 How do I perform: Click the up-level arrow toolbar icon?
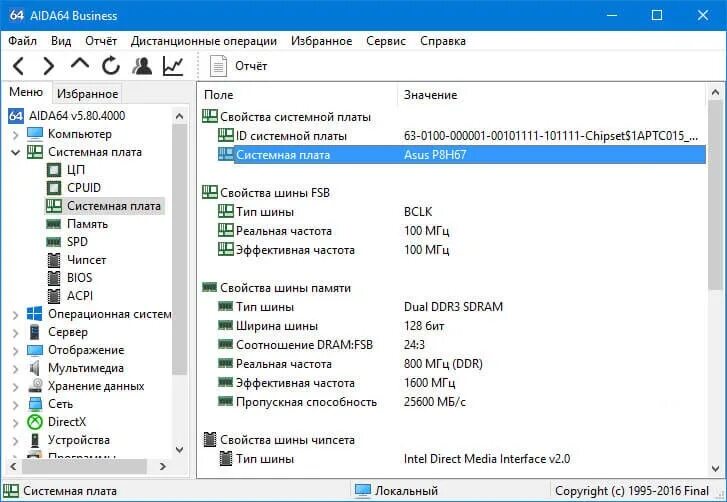click(x=80, y=64)
